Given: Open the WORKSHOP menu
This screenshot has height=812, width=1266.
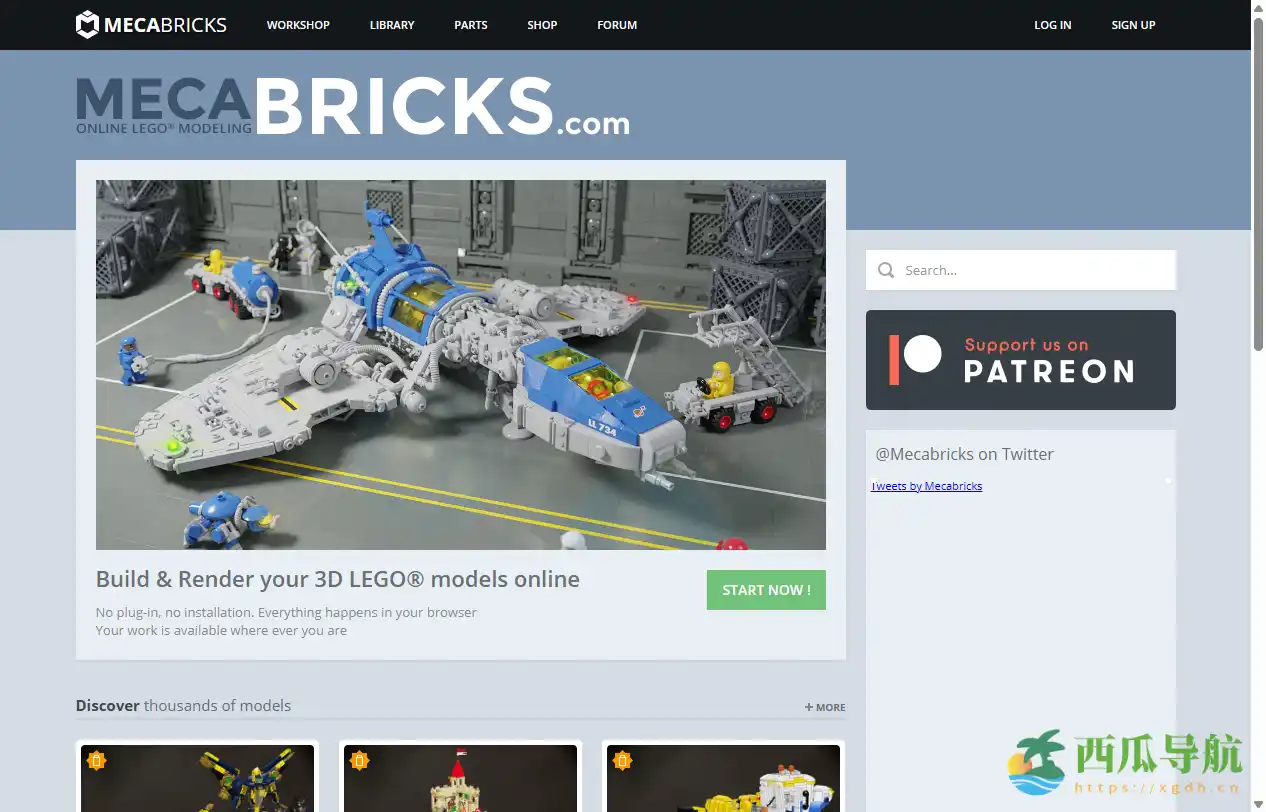Looking at the screenshot, I should [x=298, y=25].
